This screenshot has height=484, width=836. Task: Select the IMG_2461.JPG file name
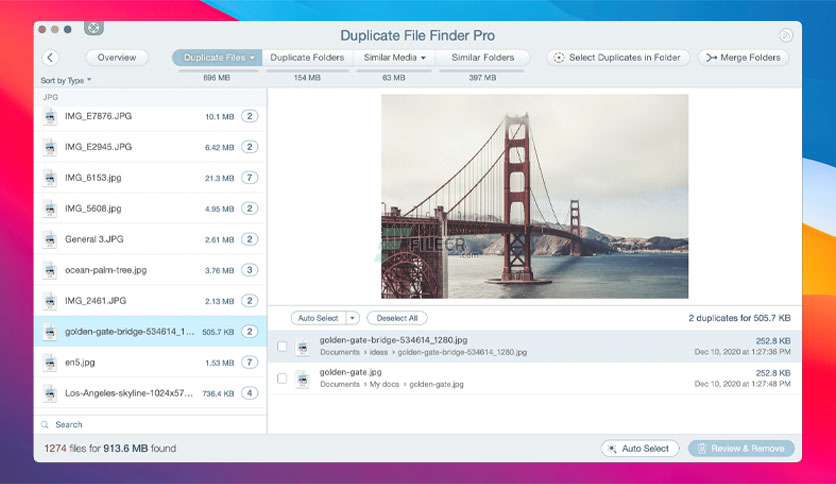point(95,301)
